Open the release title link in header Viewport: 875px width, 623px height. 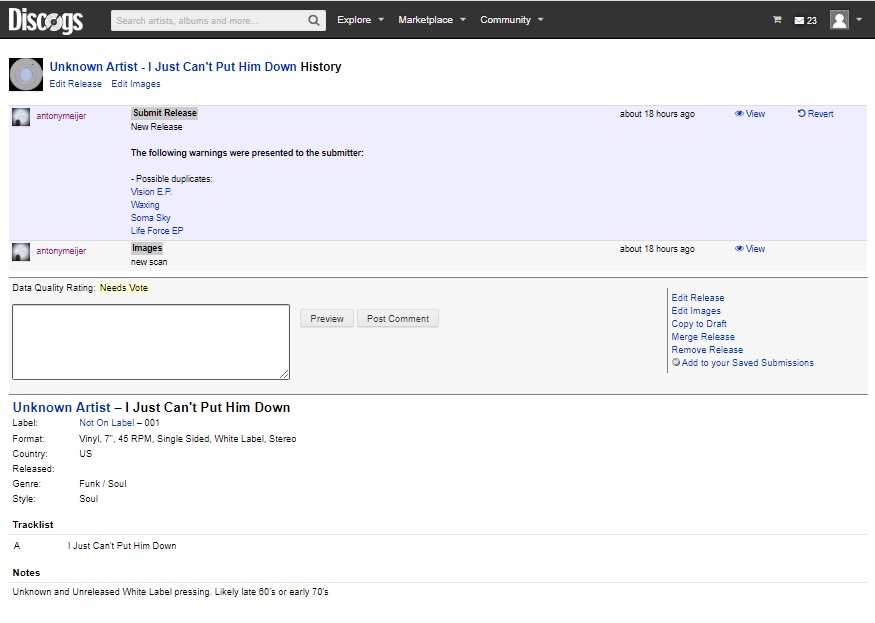(173, 66)
